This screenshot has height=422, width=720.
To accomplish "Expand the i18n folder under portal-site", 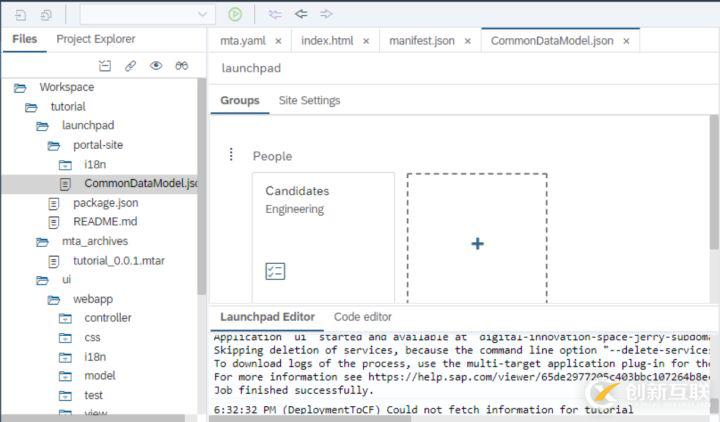I will (x=65, y=165).
